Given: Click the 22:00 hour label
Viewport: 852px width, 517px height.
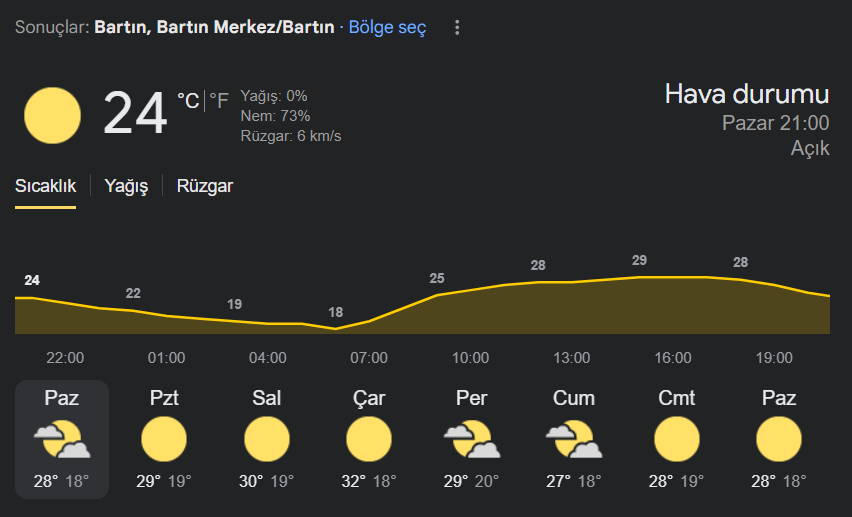Looking at the screenshot, I should coord(65,358).
